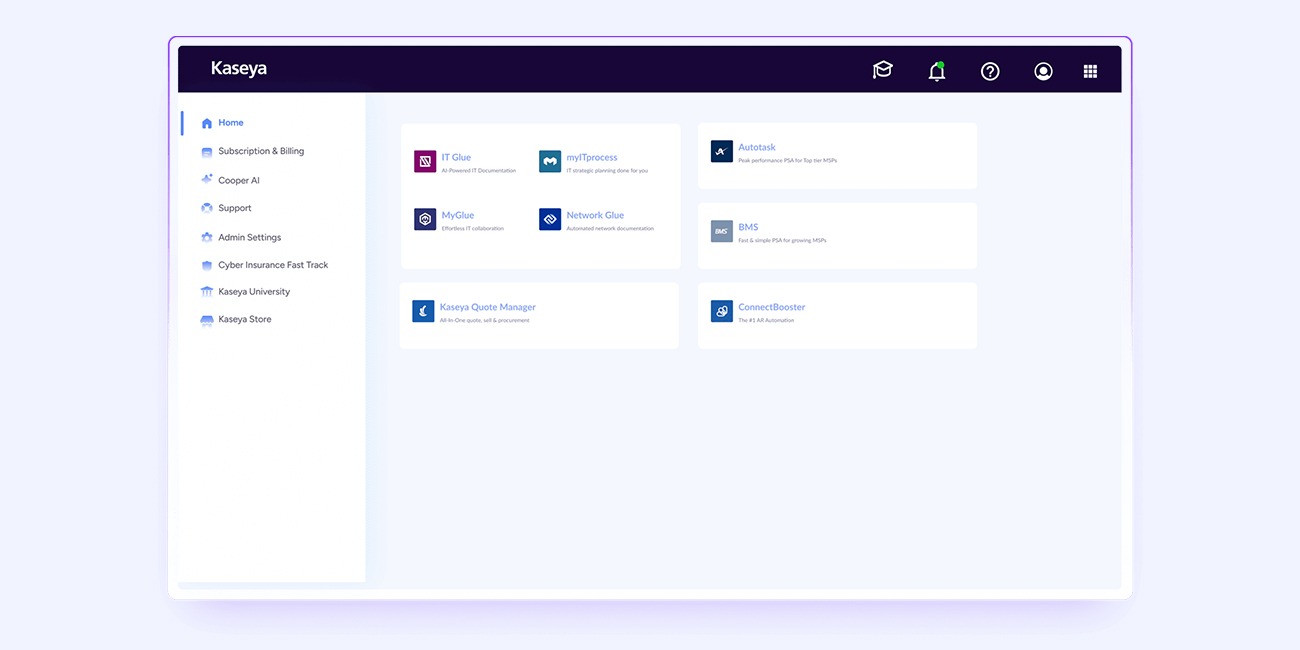The height and width of the screenshot is (650, 1300).
Task: Open Cyber Insurance Fast Track
Action: [x=273, y=265]
